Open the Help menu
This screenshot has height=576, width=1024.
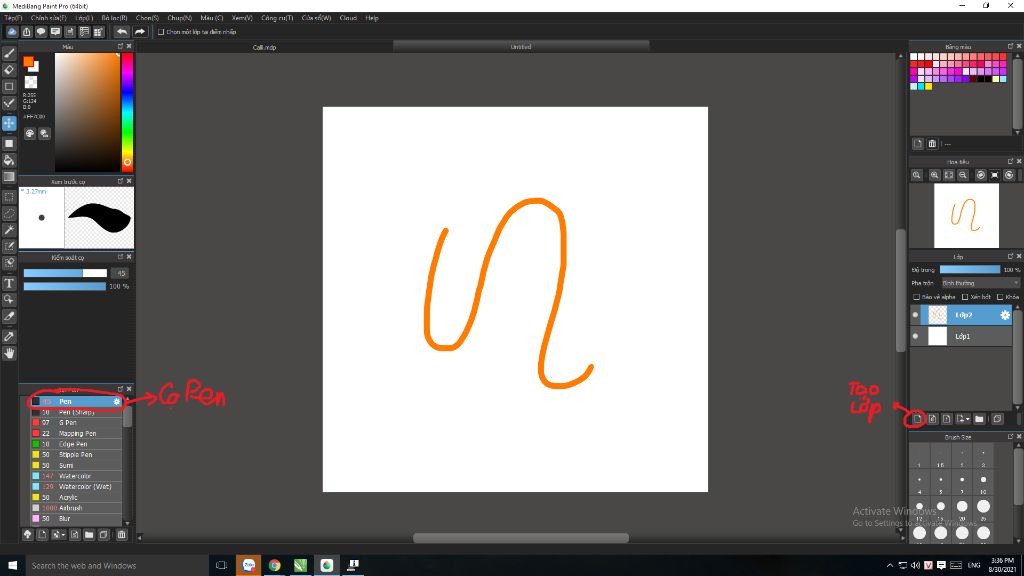point(372,18)
